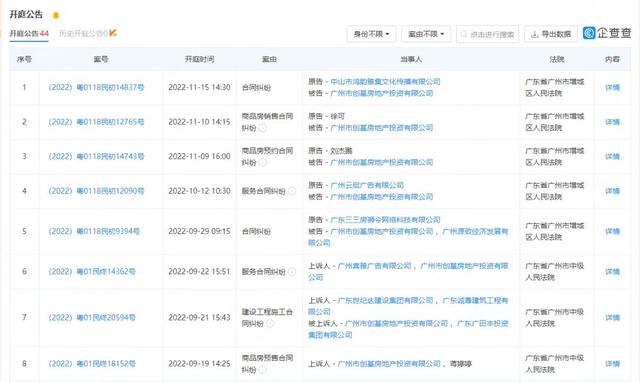Screen dimensions: 640x382
Task: Click 详情 for row 3
Action: coord(612,156)
